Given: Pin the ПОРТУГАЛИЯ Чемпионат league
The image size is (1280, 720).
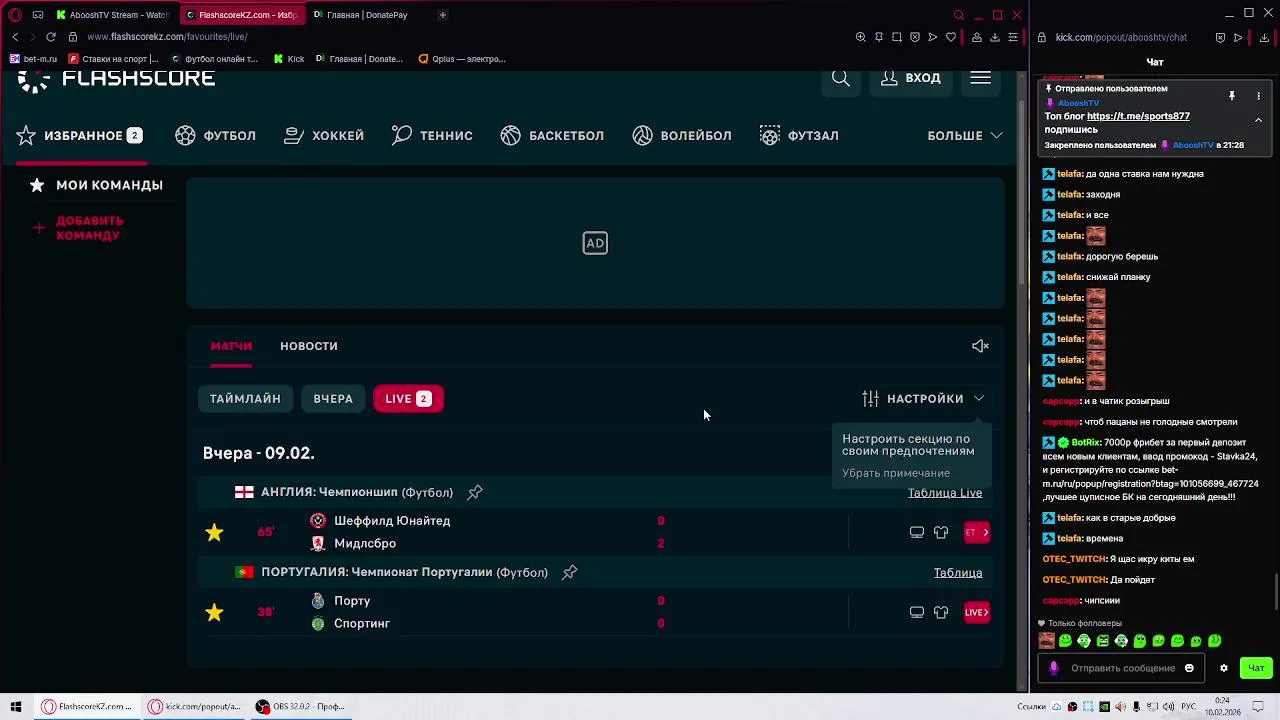Looking at the screenshot, I should point(570,572).
